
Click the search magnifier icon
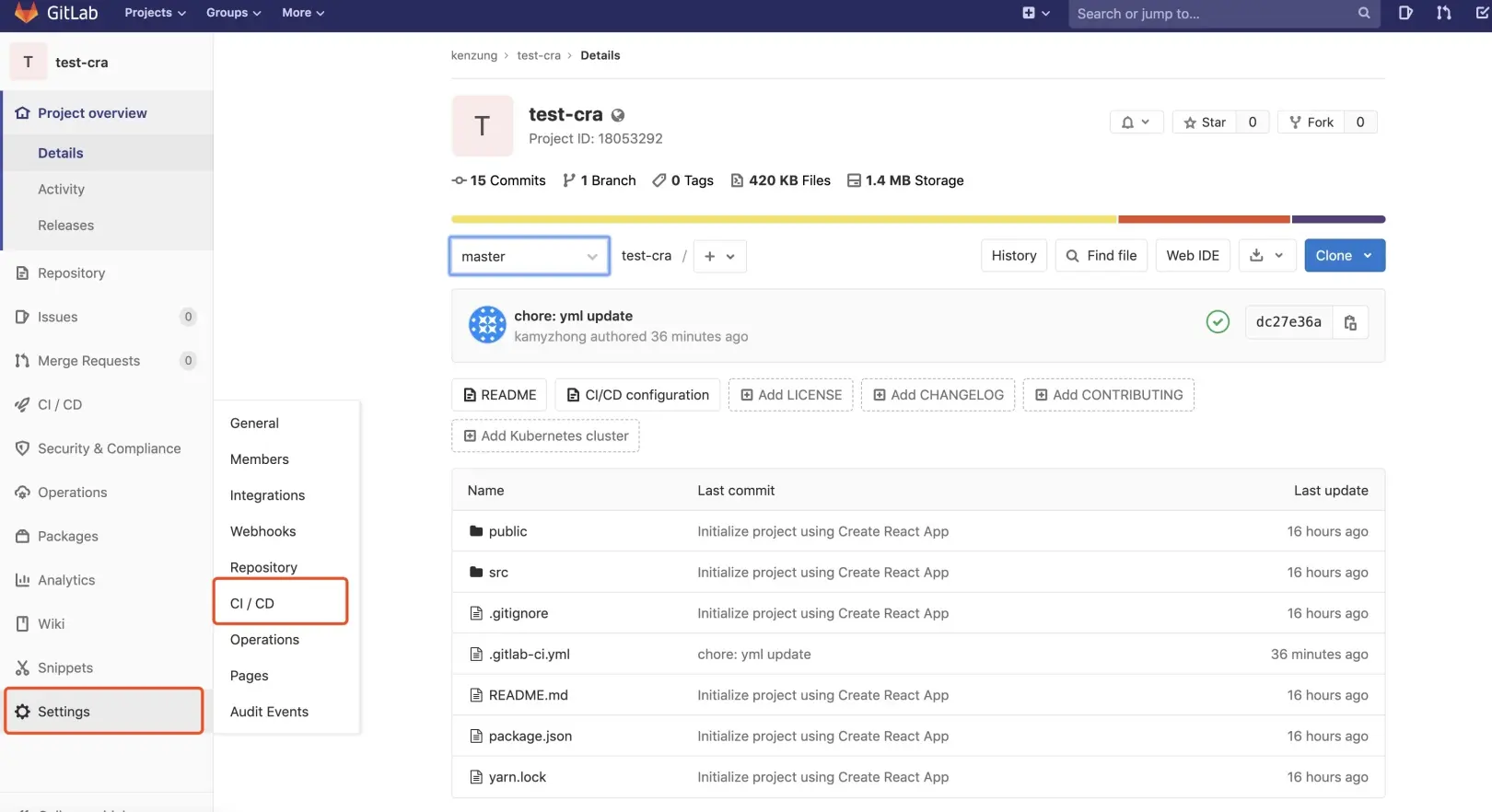(1364, 13)
